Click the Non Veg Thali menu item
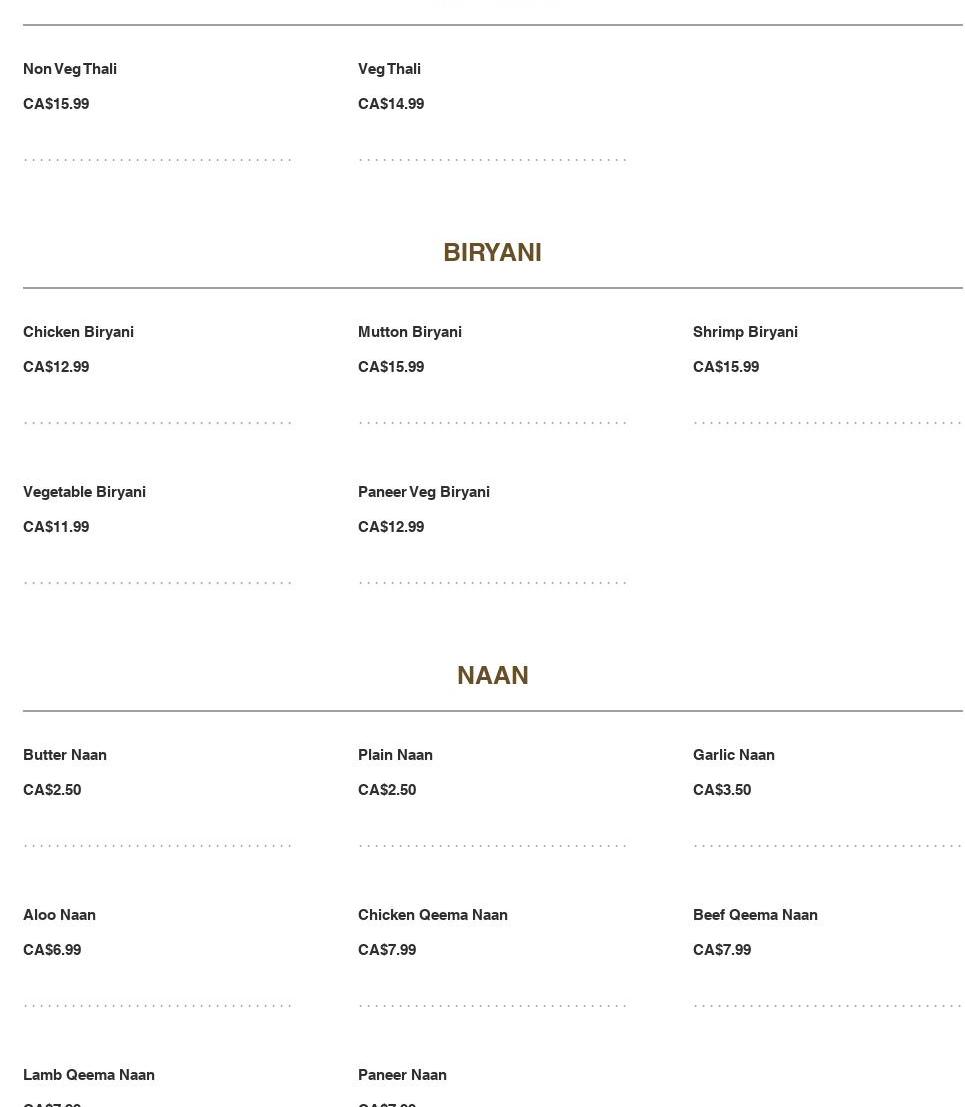Screen dimensions: 965x1107 click(x=70, y=69)
